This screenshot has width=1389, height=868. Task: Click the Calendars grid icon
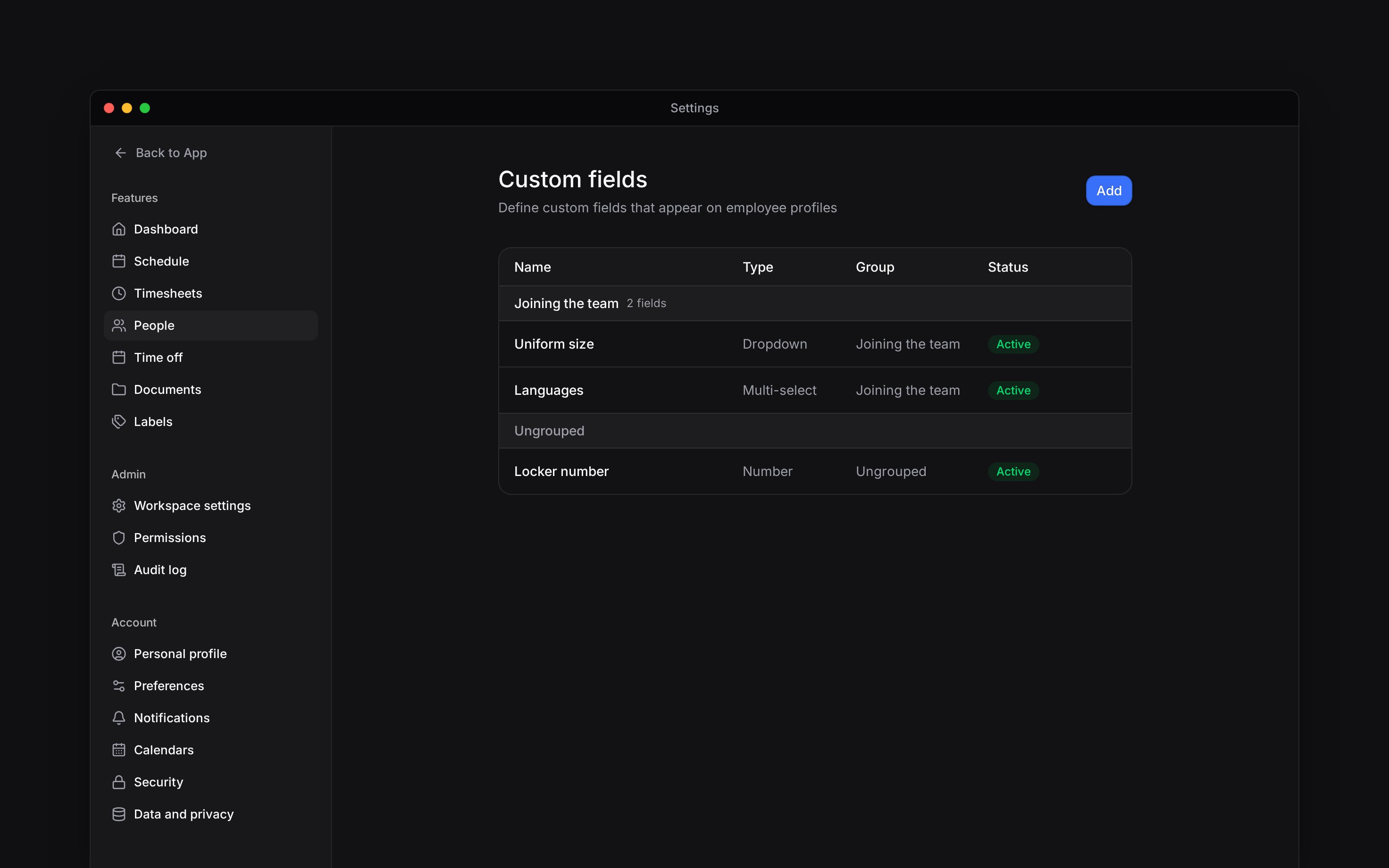click(x=119, y=751)
